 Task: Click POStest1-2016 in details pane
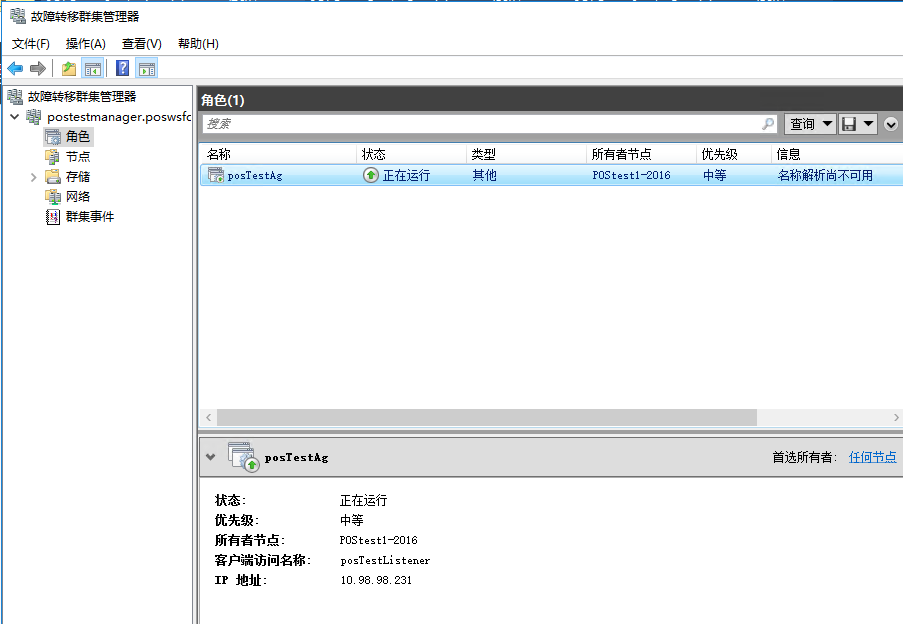378,540
